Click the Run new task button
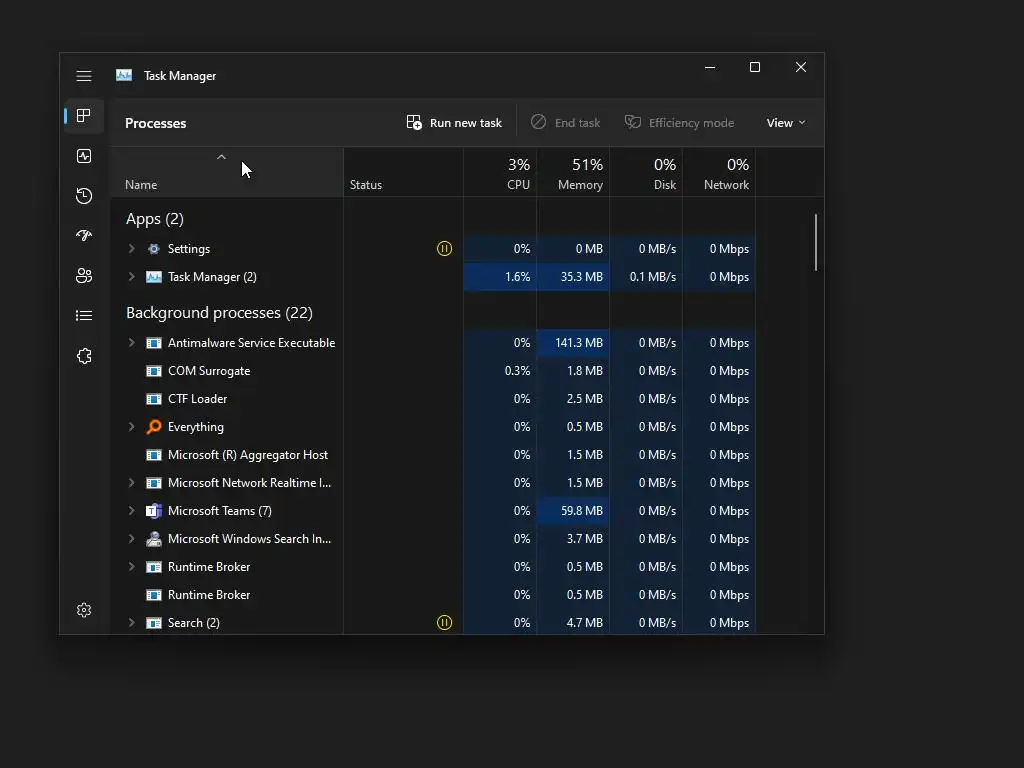 [x=454, y=123]
